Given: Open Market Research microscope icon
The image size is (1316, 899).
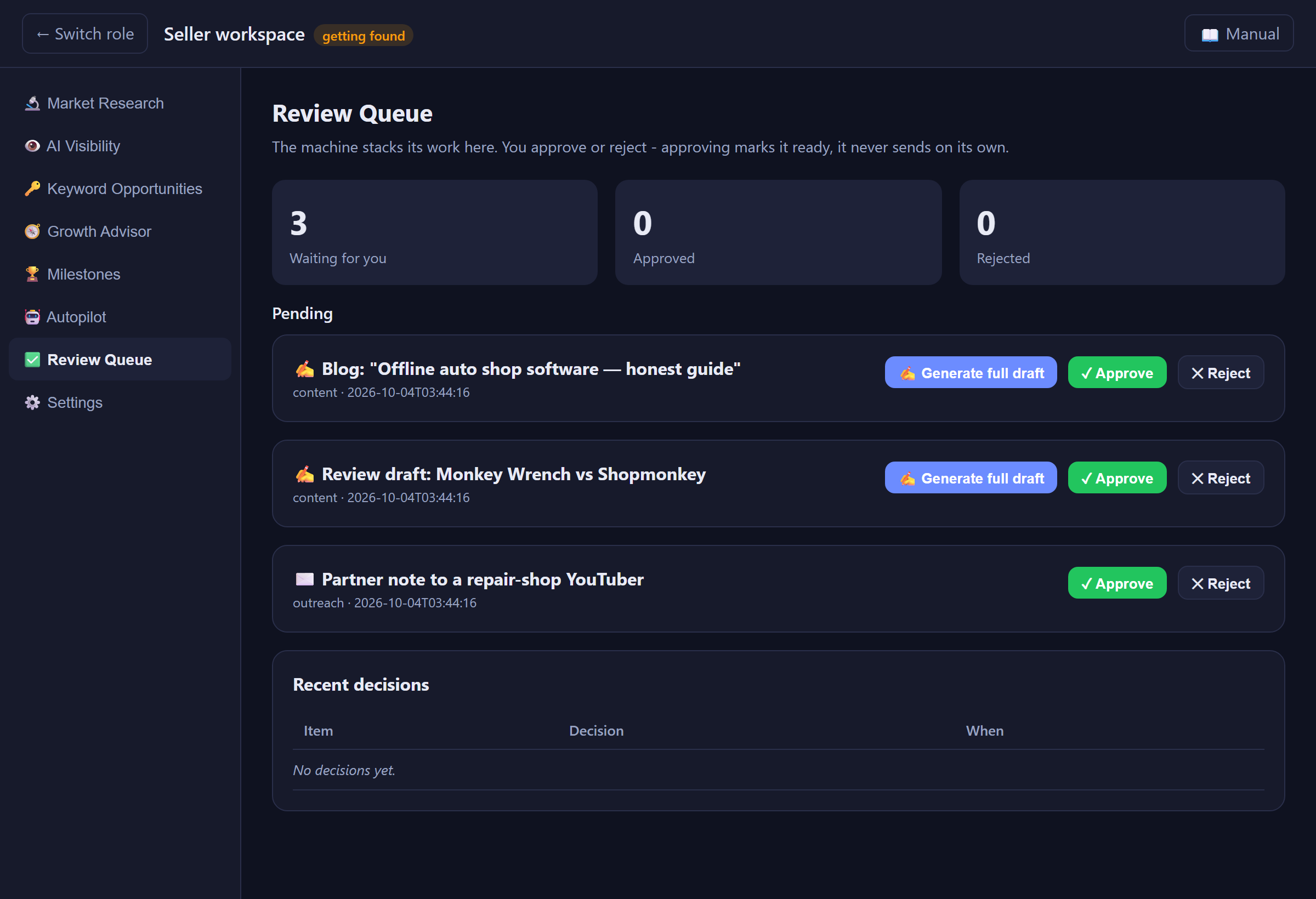Looking at the screenshot, I should coord(32,103).
